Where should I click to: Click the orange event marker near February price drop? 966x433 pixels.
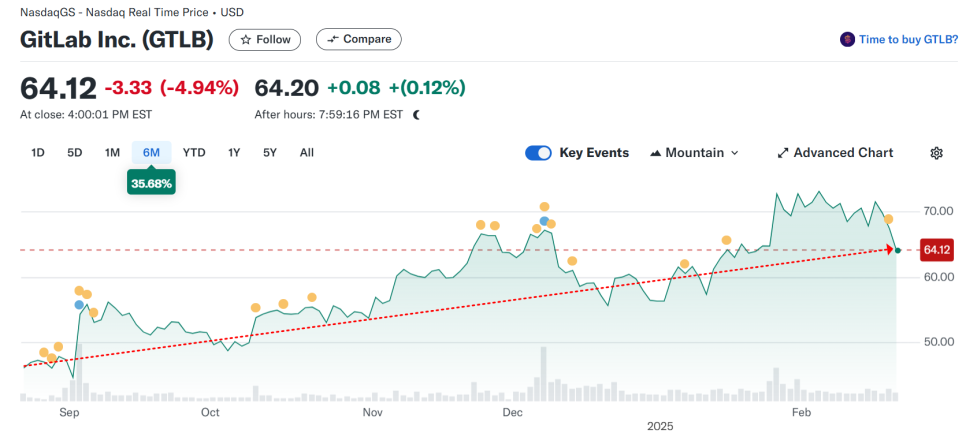tap(888, 219)
